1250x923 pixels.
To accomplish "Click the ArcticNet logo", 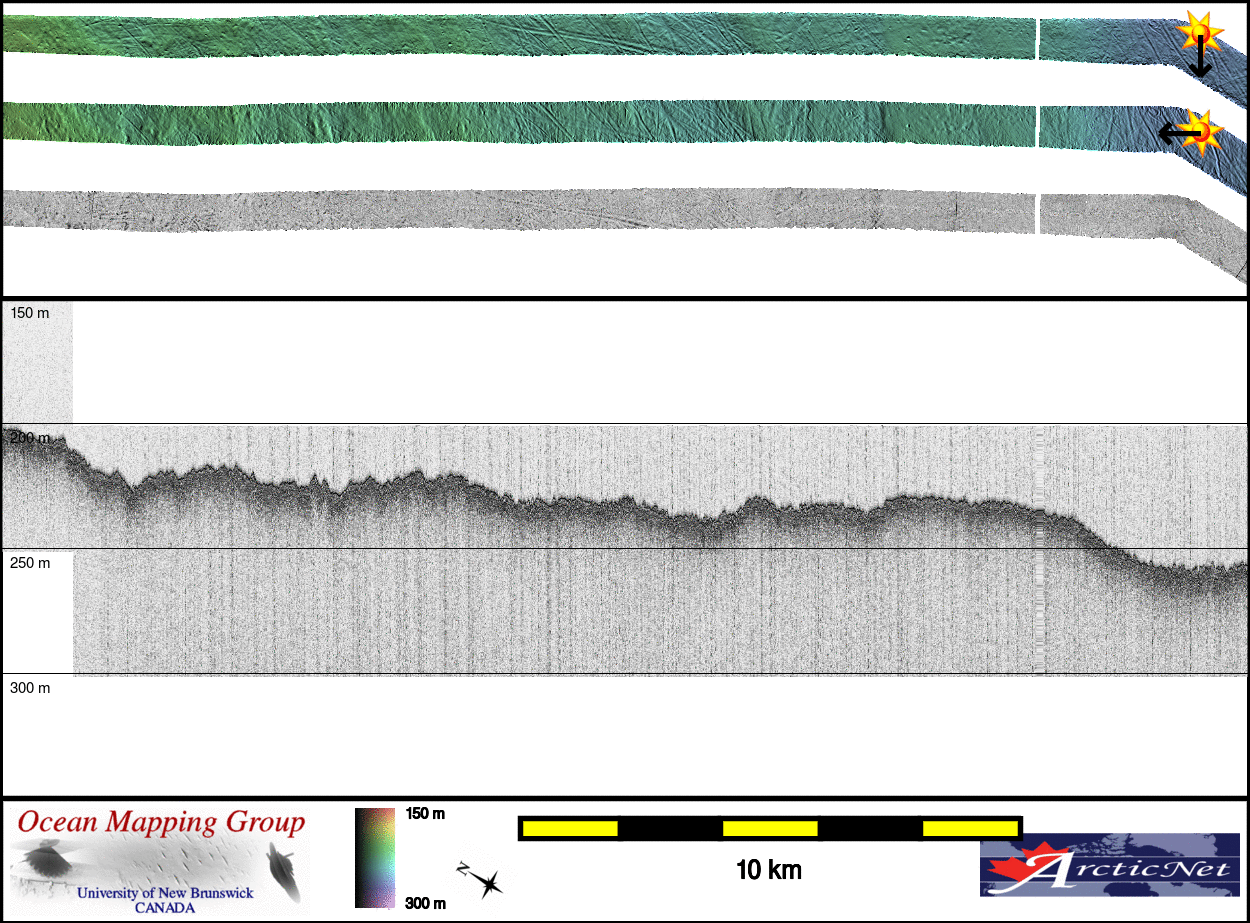I will [1109, 867].
